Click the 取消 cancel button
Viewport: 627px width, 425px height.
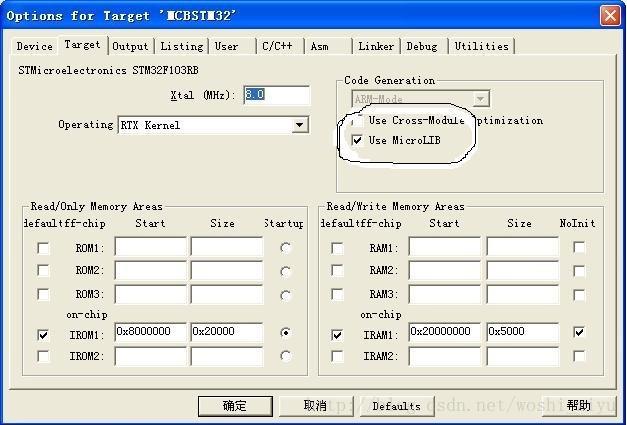coord(315,406)
